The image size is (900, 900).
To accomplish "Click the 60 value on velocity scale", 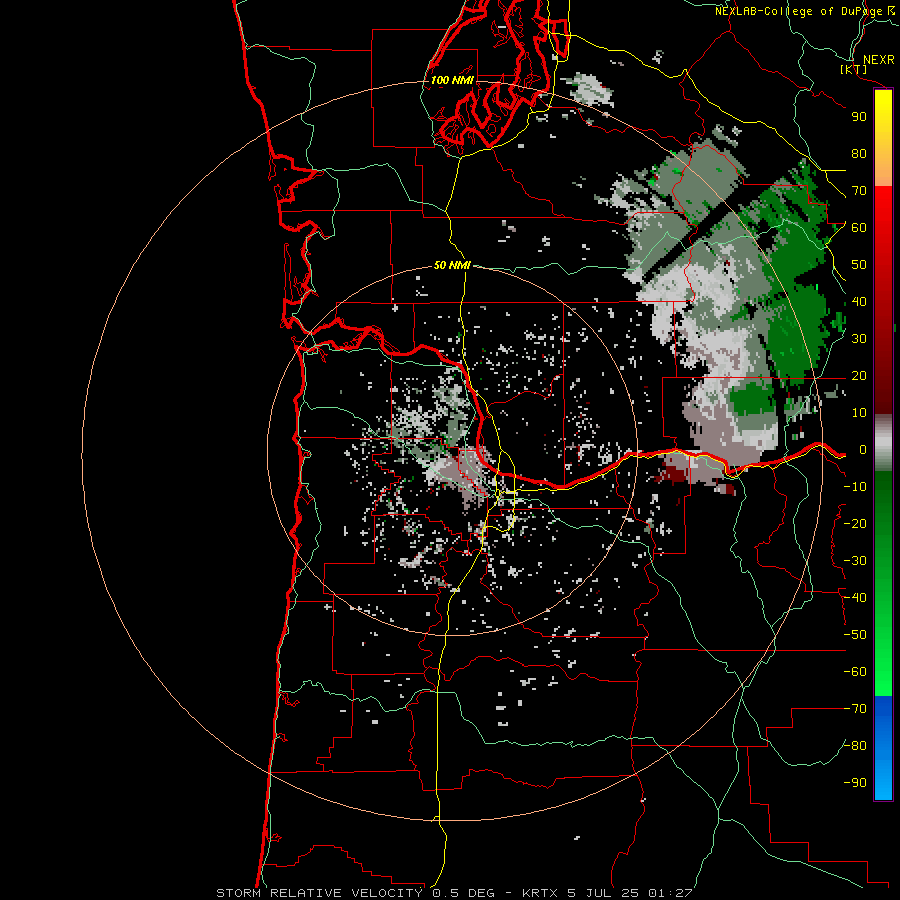I will [859, 228].
